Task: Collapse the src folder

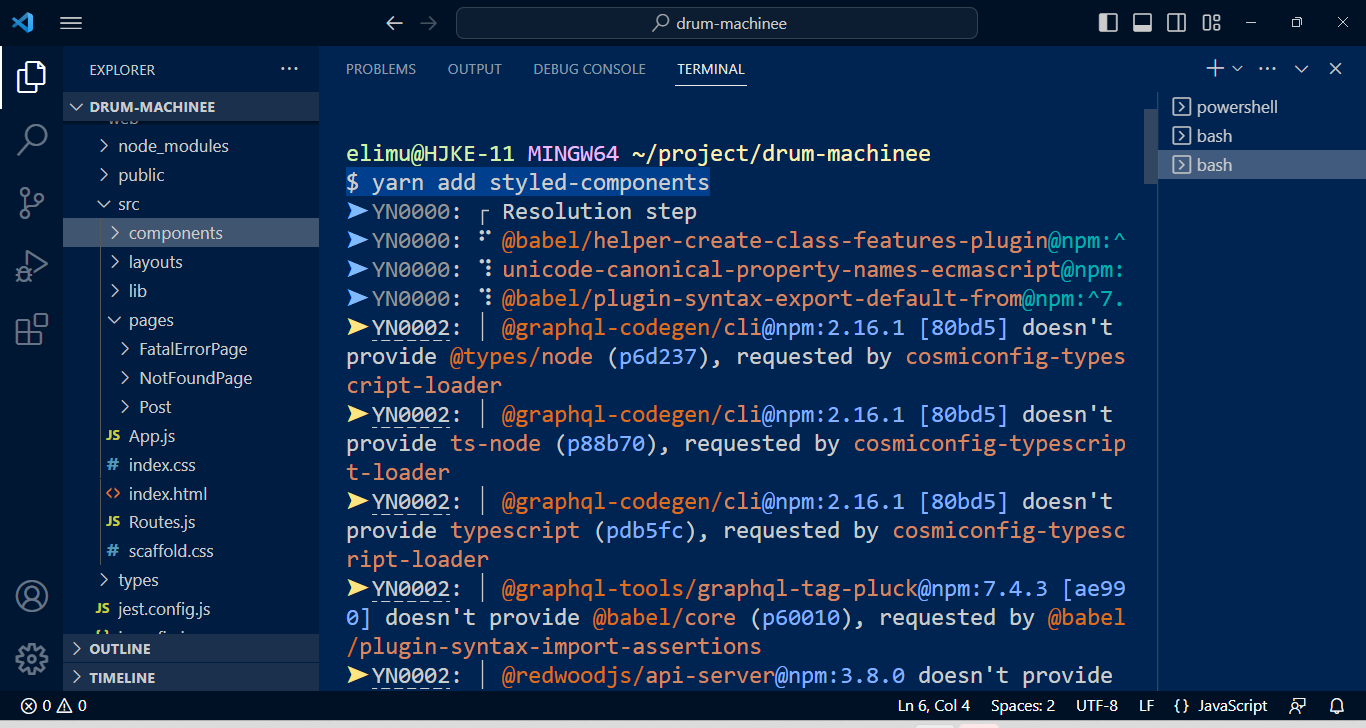Action: tap(191, 204)
